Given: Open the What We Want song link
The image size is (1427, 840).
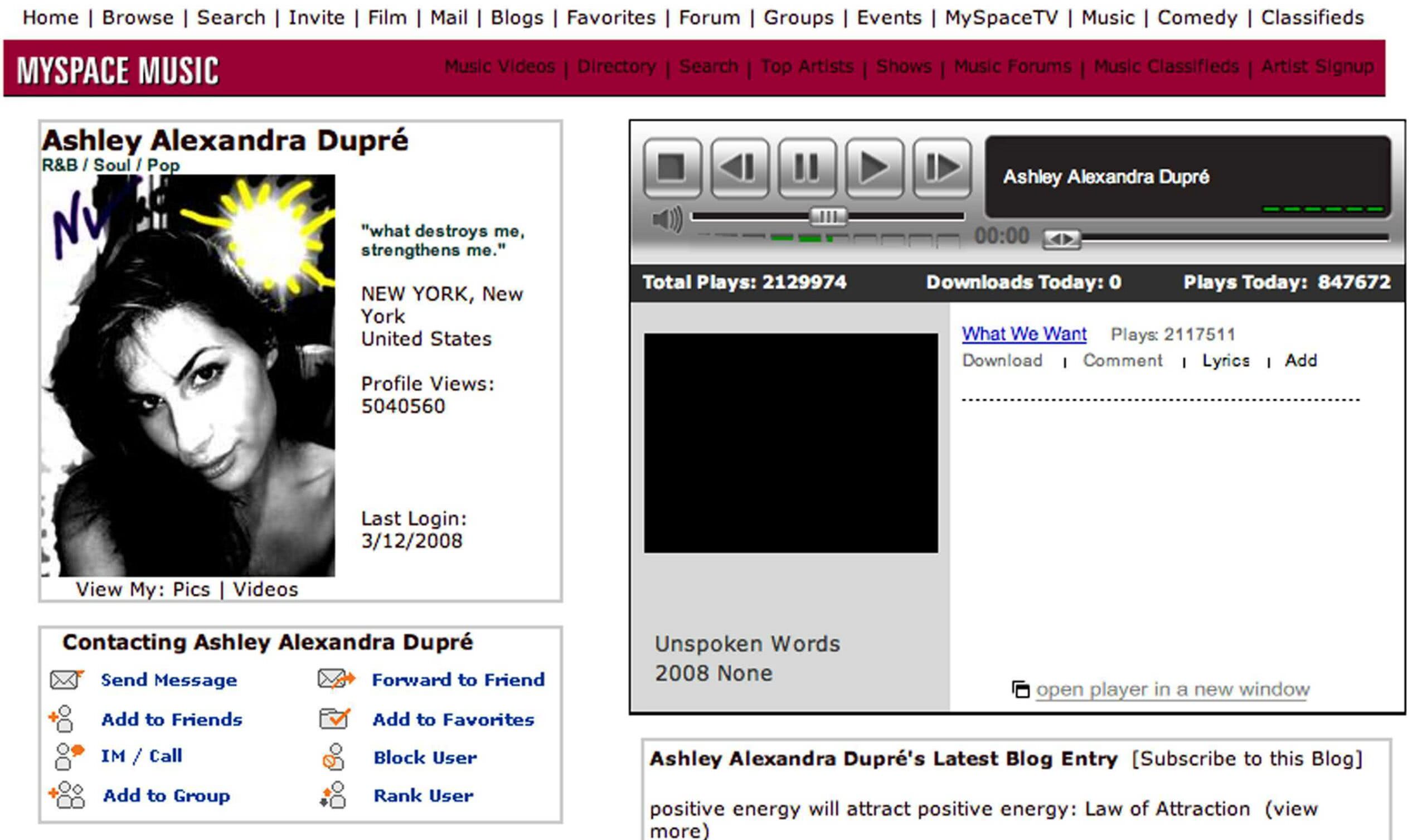Looking at the screenshot, I should [x=1024, y=334].
